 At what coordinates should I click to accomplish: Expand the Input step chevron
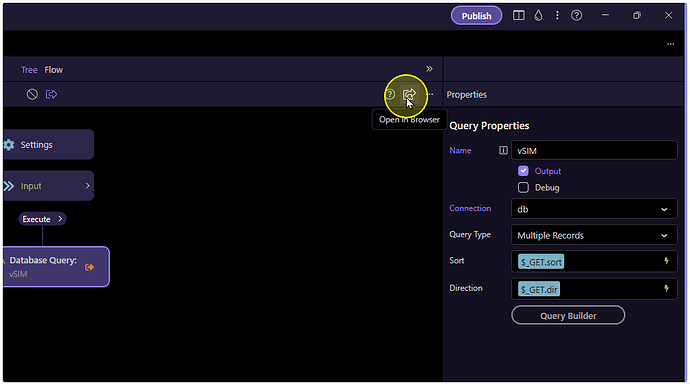(x=87, y=186)
